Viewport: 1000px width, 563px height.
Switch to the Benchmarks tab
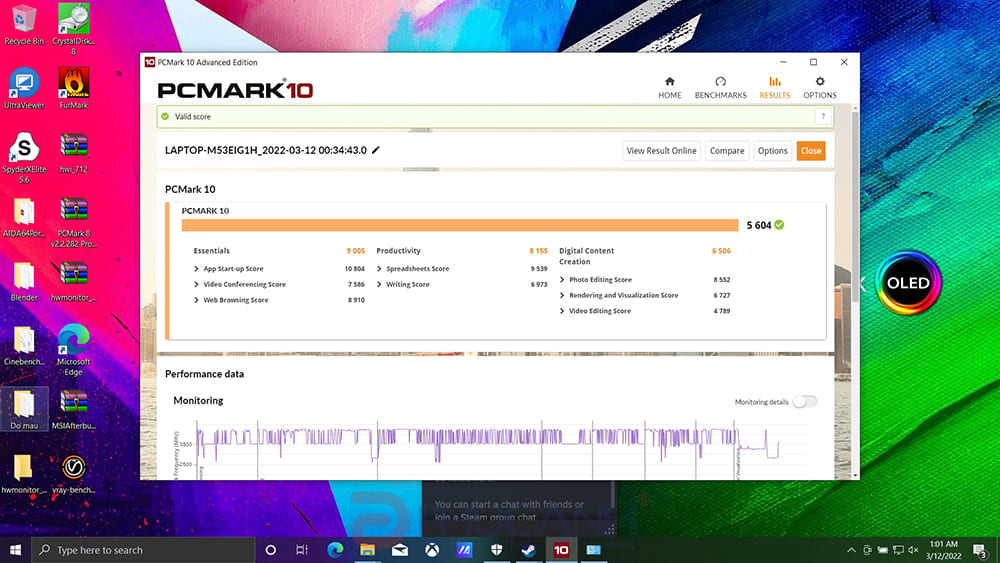721,87
